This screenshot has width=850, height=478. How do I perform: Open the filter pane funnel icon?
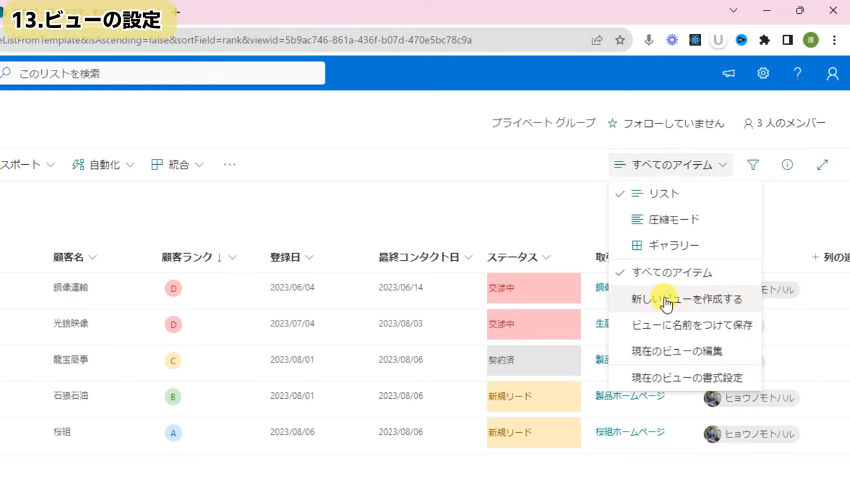coord(753,165)
